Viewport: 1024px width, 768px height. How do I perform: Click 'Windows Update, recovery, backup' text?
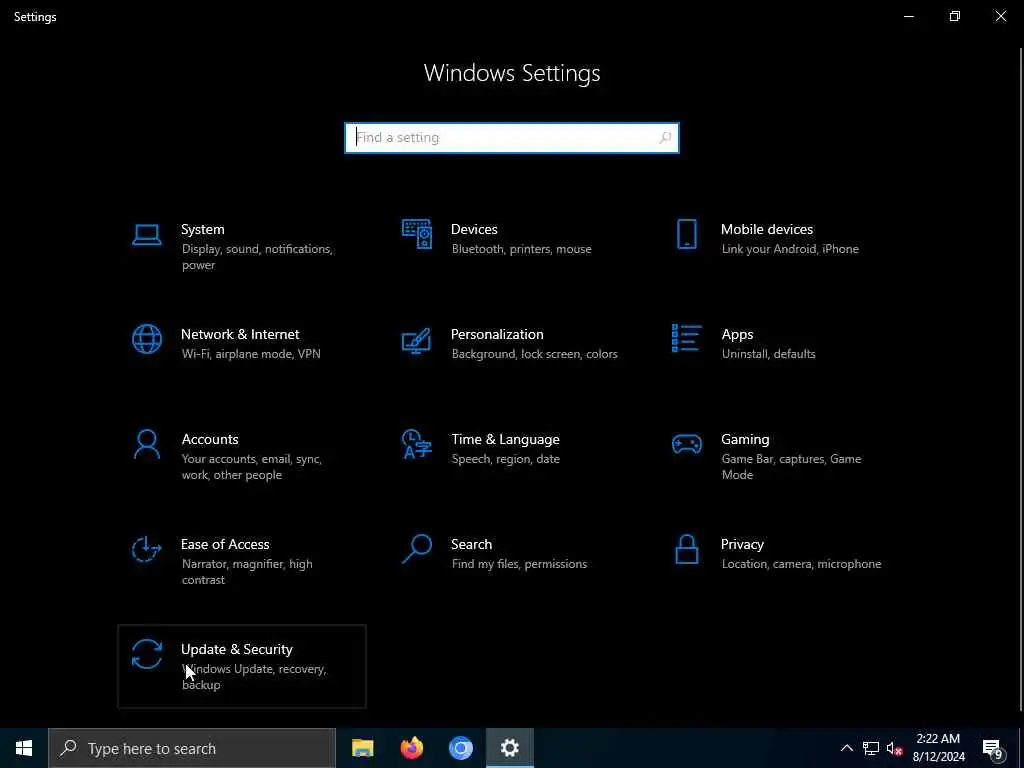pos(254,677)
